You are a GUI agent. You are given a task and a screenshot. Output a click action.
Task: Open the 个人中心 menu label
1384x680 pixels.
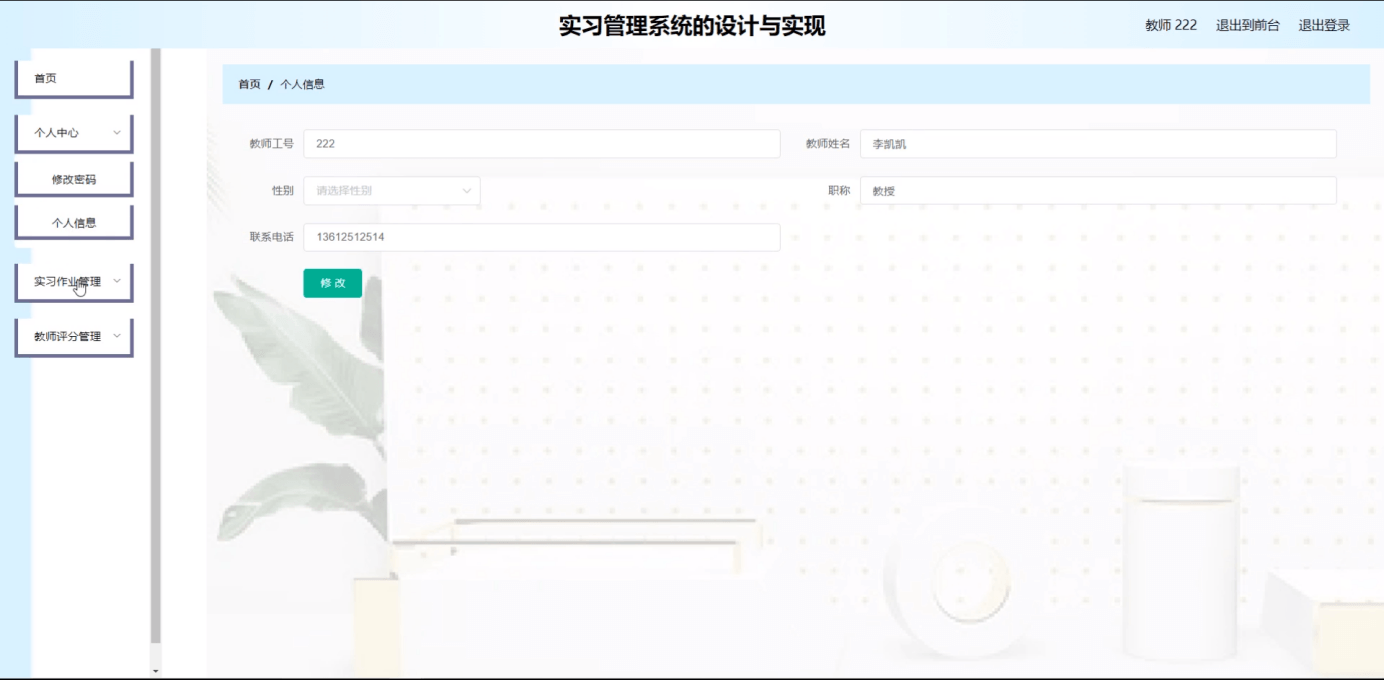(x=56, y=132)
